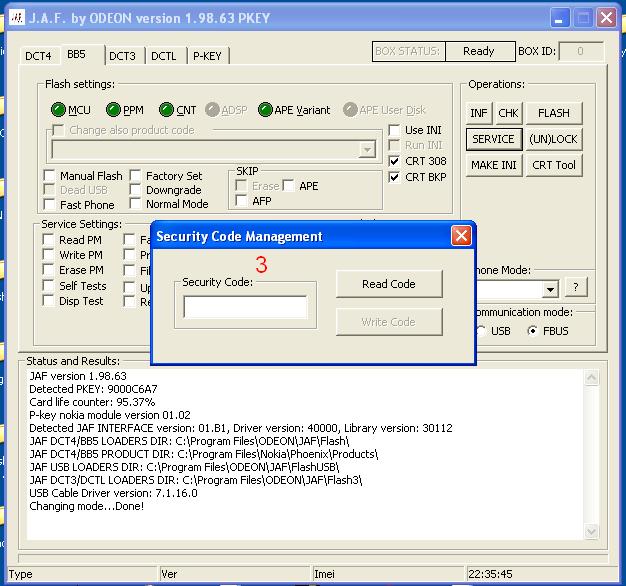Image resolution: width=626 pixels, height=586 pixels.
Task: Enable the Disp Test checkbox
Action: [48, 301]
